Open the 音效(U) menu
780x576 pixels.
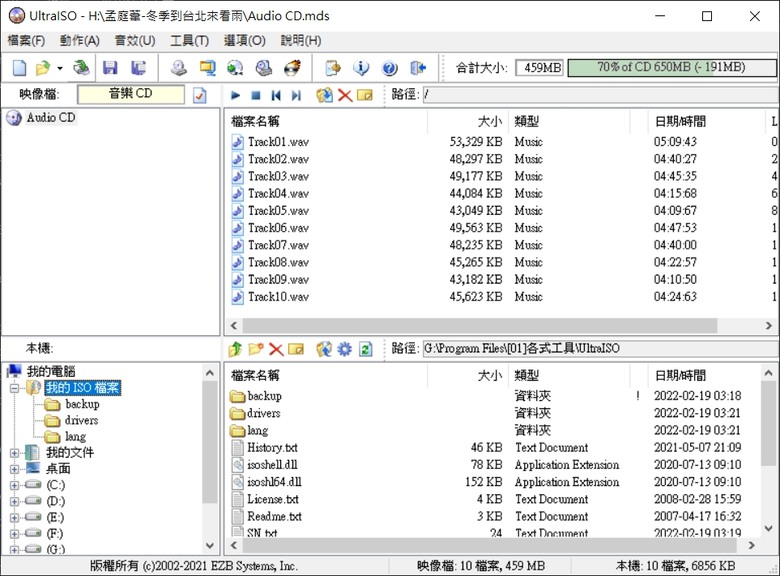click(135, 40)
